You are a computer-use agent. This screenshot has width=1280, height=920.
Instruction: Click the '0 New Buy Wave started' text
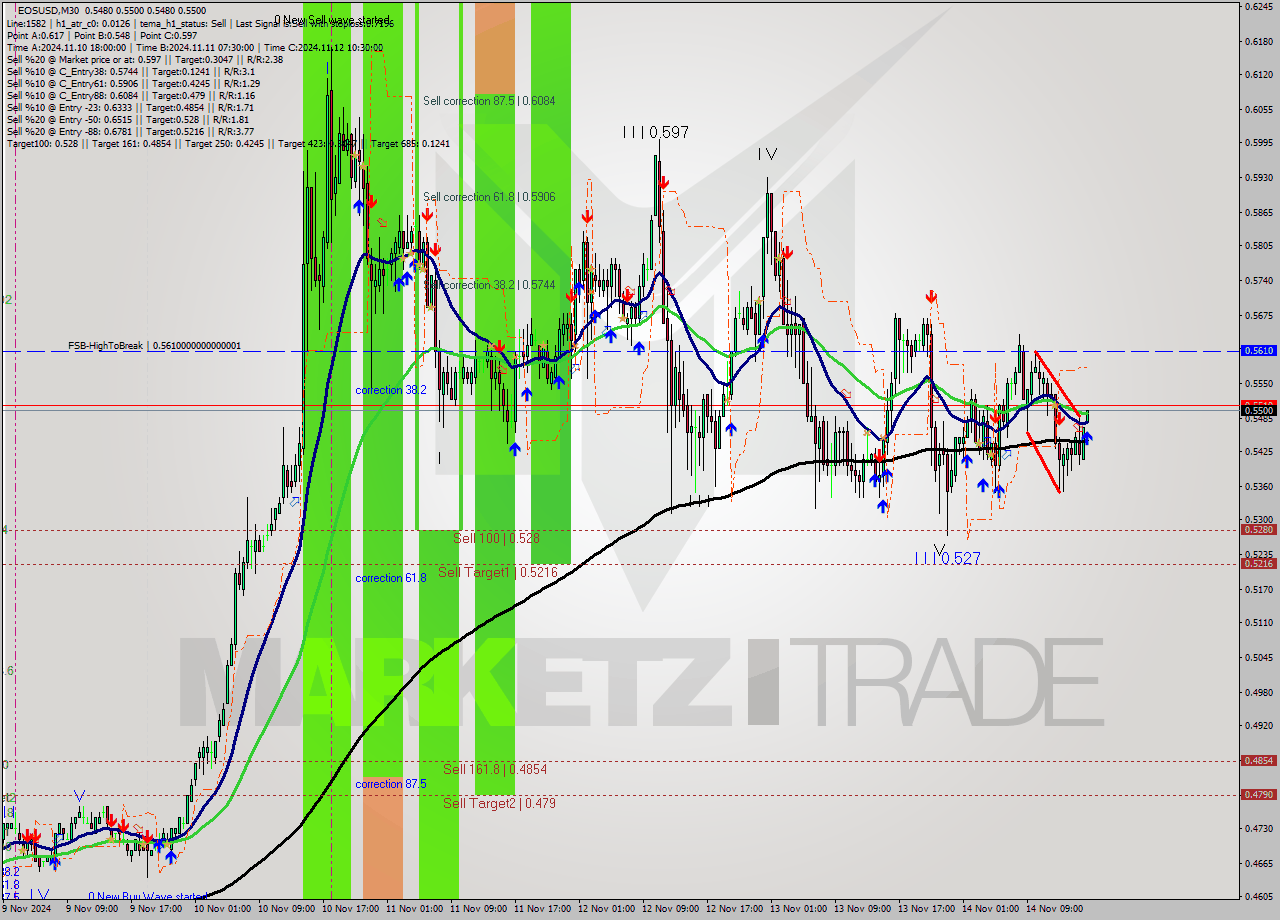pyautogui.click(x=148, y=897)
